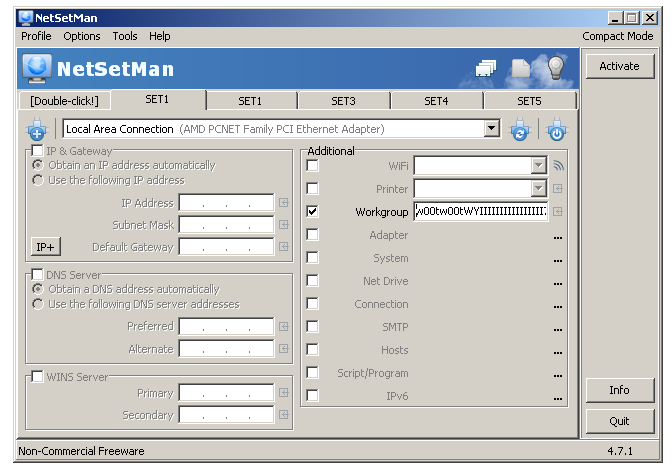Click the arrow icon beside the Workgroup field
Screen dimensions: 672x472
point(558,212)
